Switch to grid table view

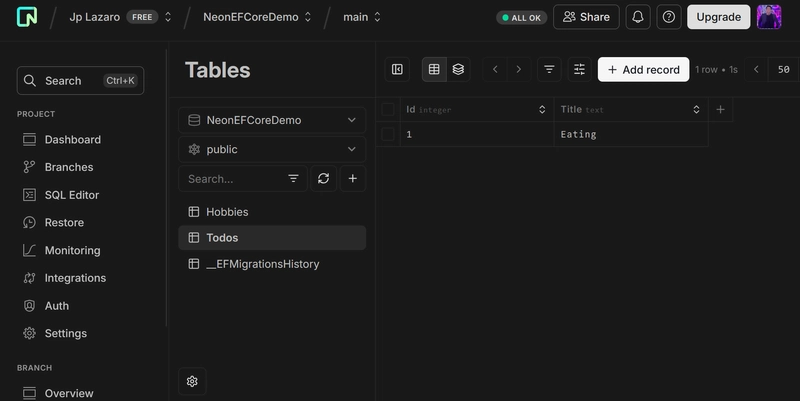click(x=434, y=69)
